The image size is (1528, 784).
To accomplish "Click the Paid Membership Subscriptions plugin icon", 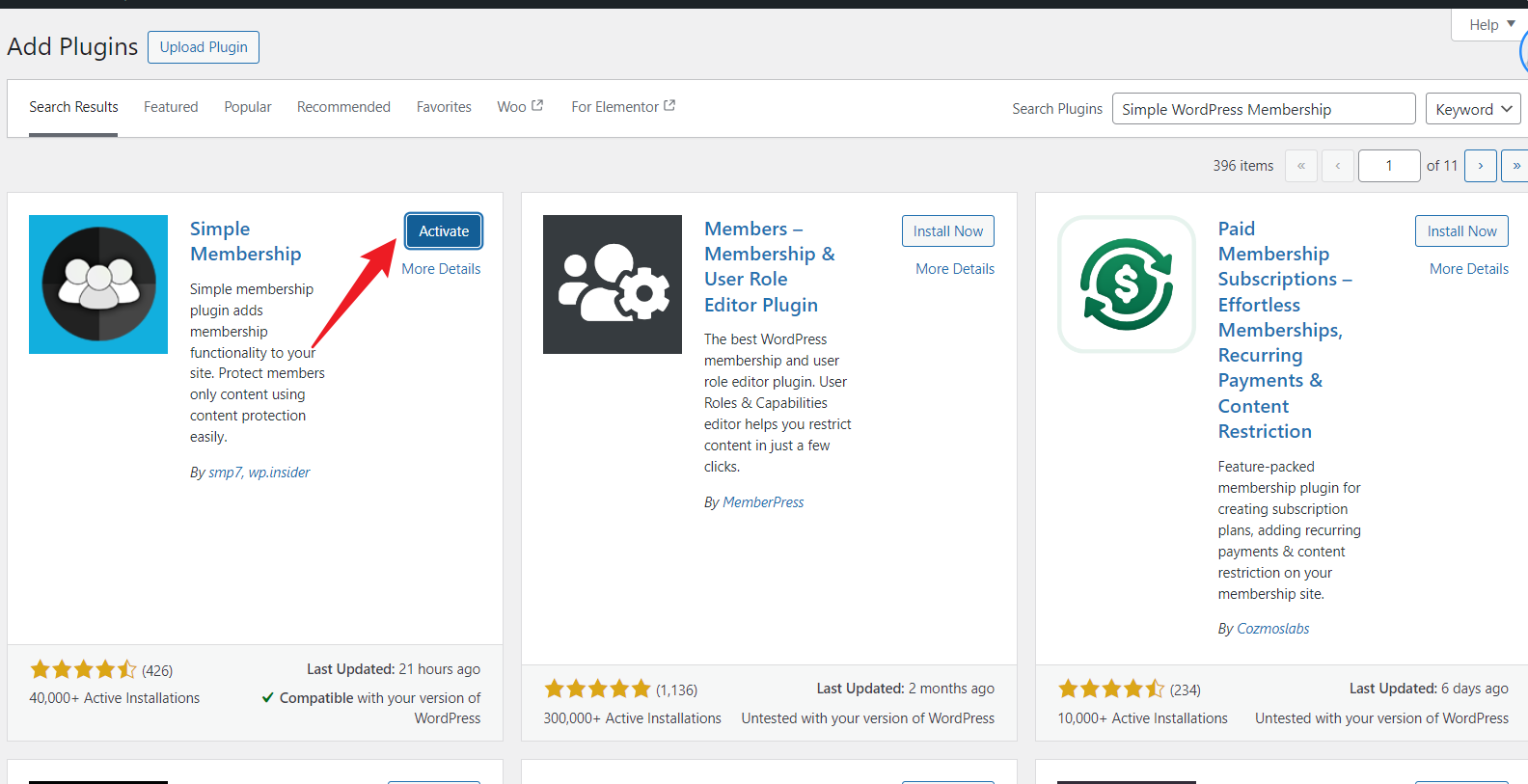I will (1127, 284).
